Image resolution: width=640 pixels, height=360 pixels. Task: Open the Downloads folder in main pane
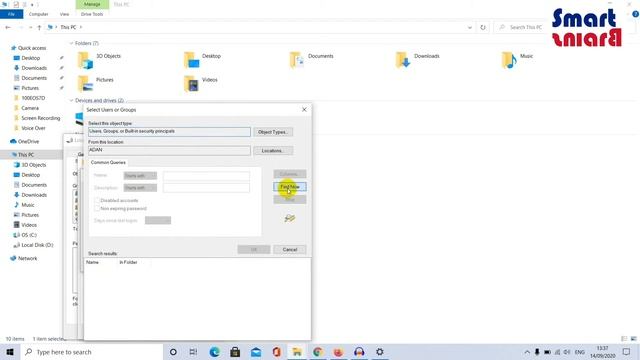[x=417, y=60]
